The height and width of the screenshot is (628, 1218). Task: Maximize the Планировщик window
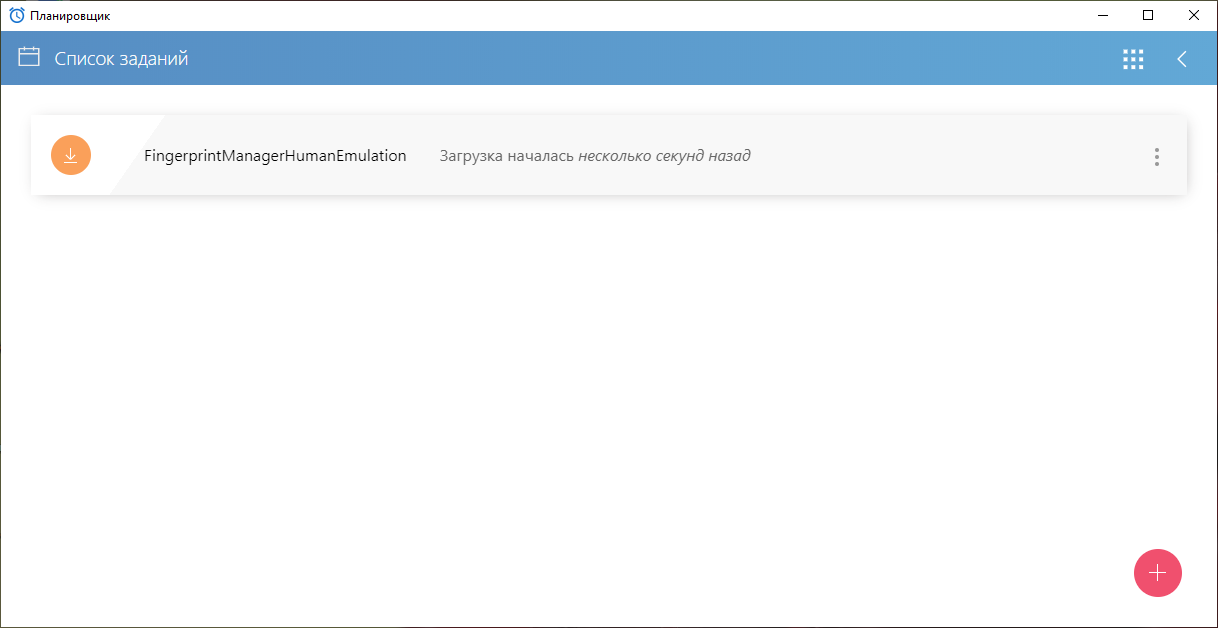pos(1148,15)
